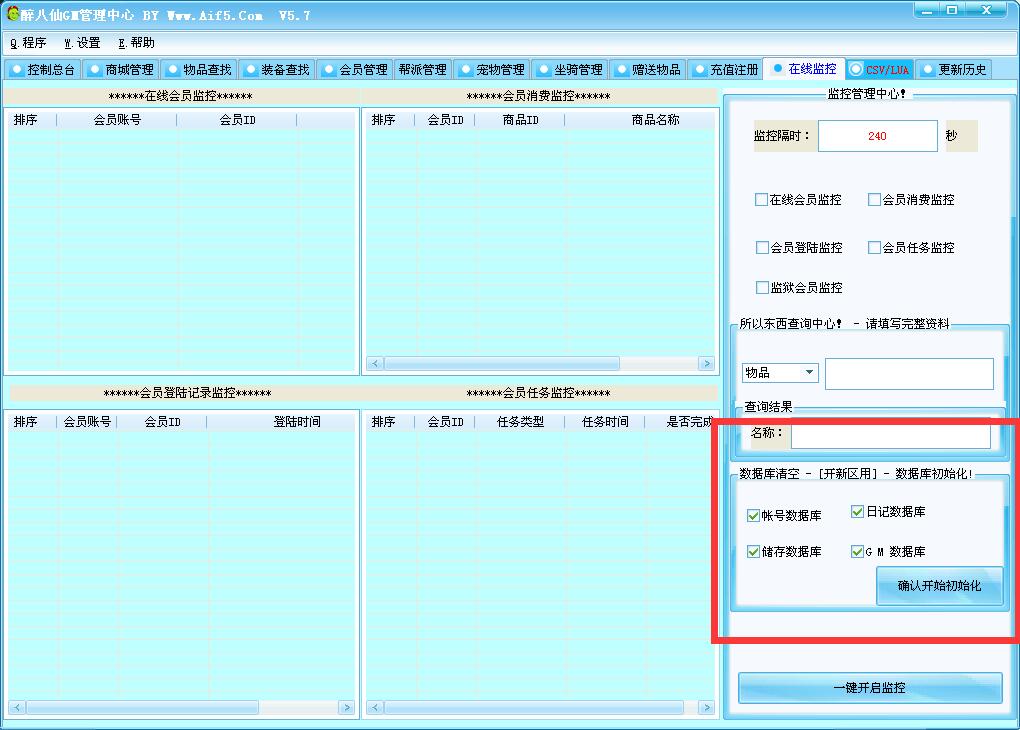The width and height of the screenshot is (1020, 730).
Task: Enable the 在线会员监控 checkbox
Action: pos(762,200)
